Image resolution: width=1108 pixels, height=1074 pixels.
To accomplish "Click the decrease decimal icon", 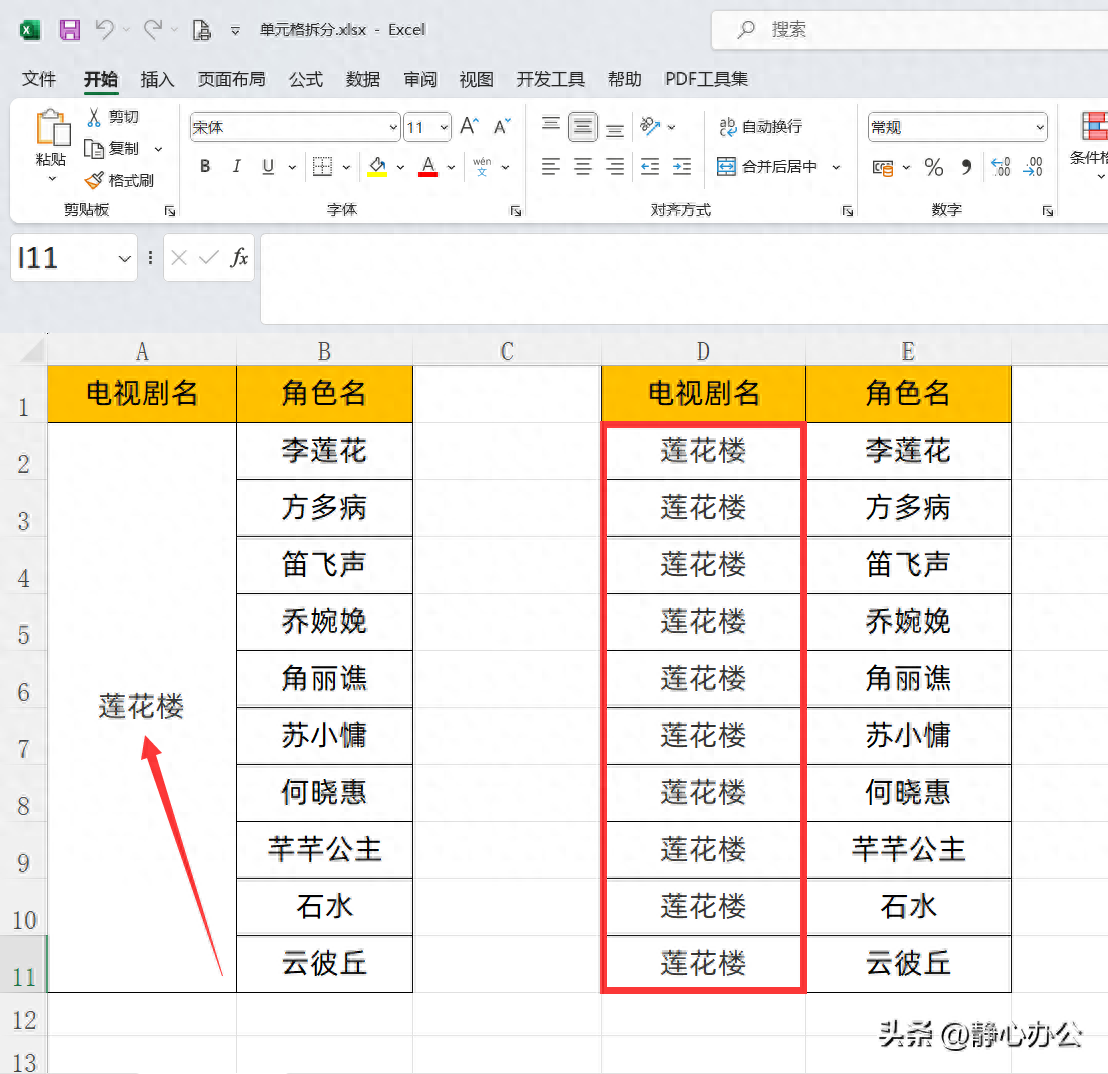I will click(x=1032, y=167).
